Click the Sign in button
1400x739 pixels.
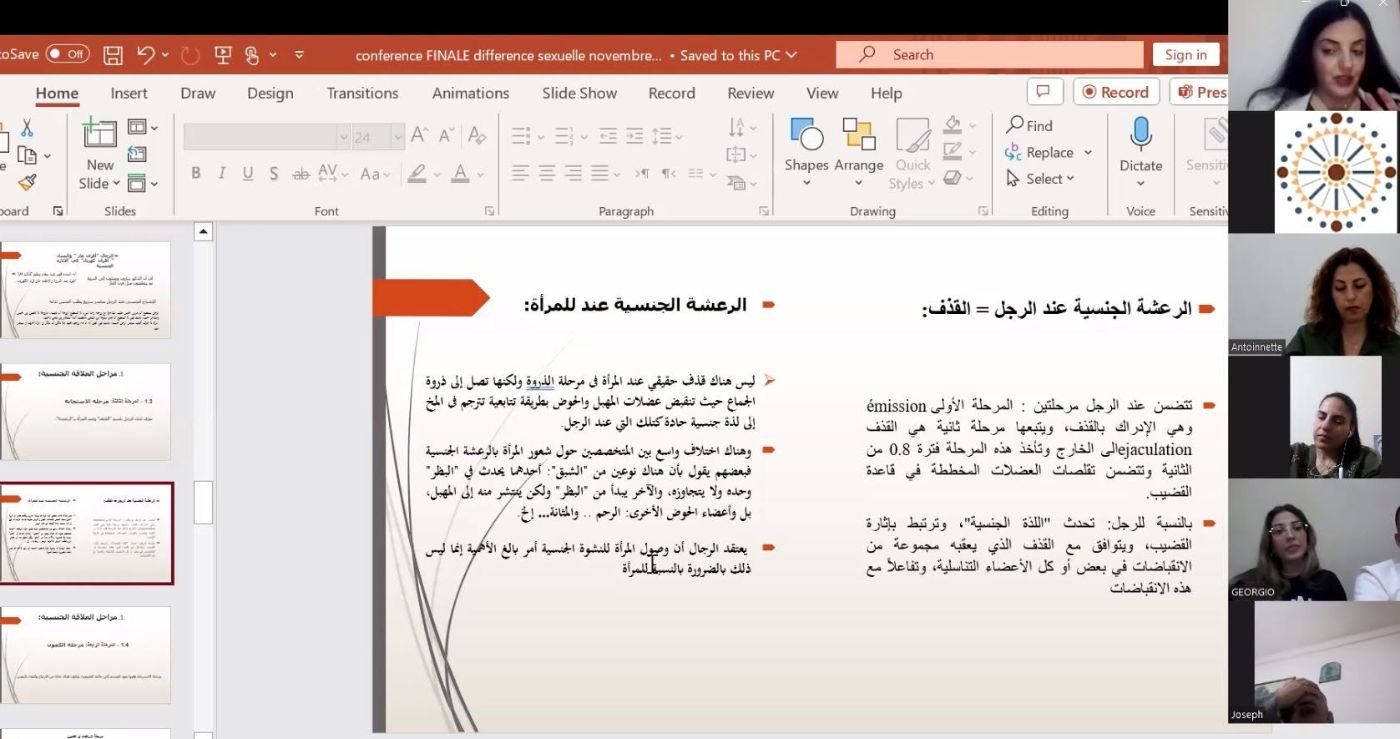(1186, 55)
